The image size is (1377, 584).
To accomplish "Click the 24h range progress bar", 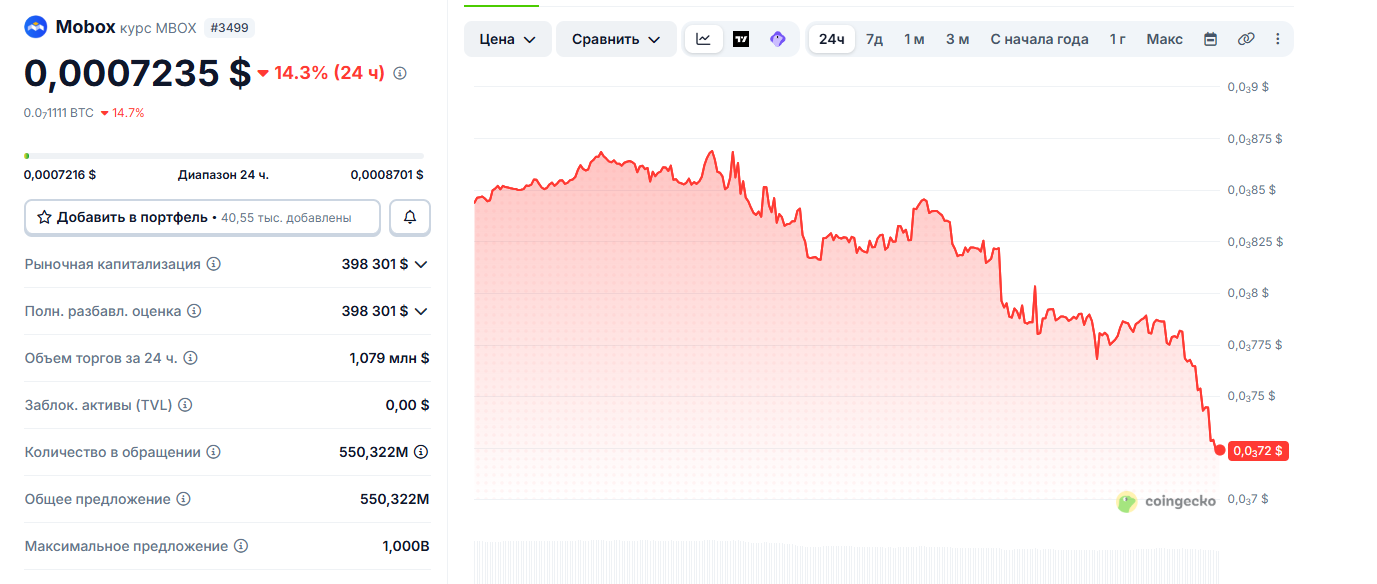I will tap(224, 156).
